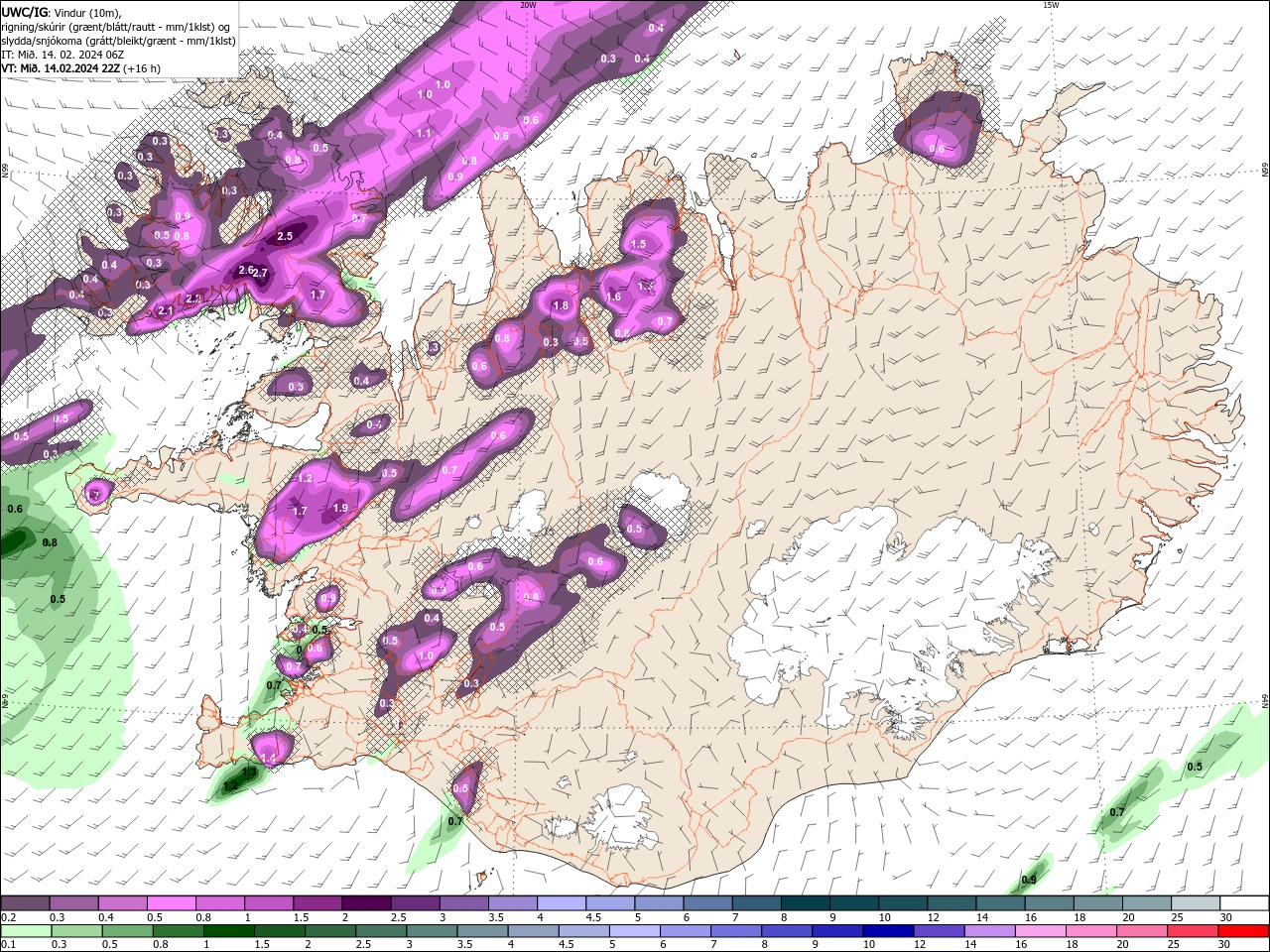Click the "VT: Mið. 14.02.2024 22Z (+16 h)" valid time
This screenshot has height=952, width=1270.
click(x=80, y=68)
